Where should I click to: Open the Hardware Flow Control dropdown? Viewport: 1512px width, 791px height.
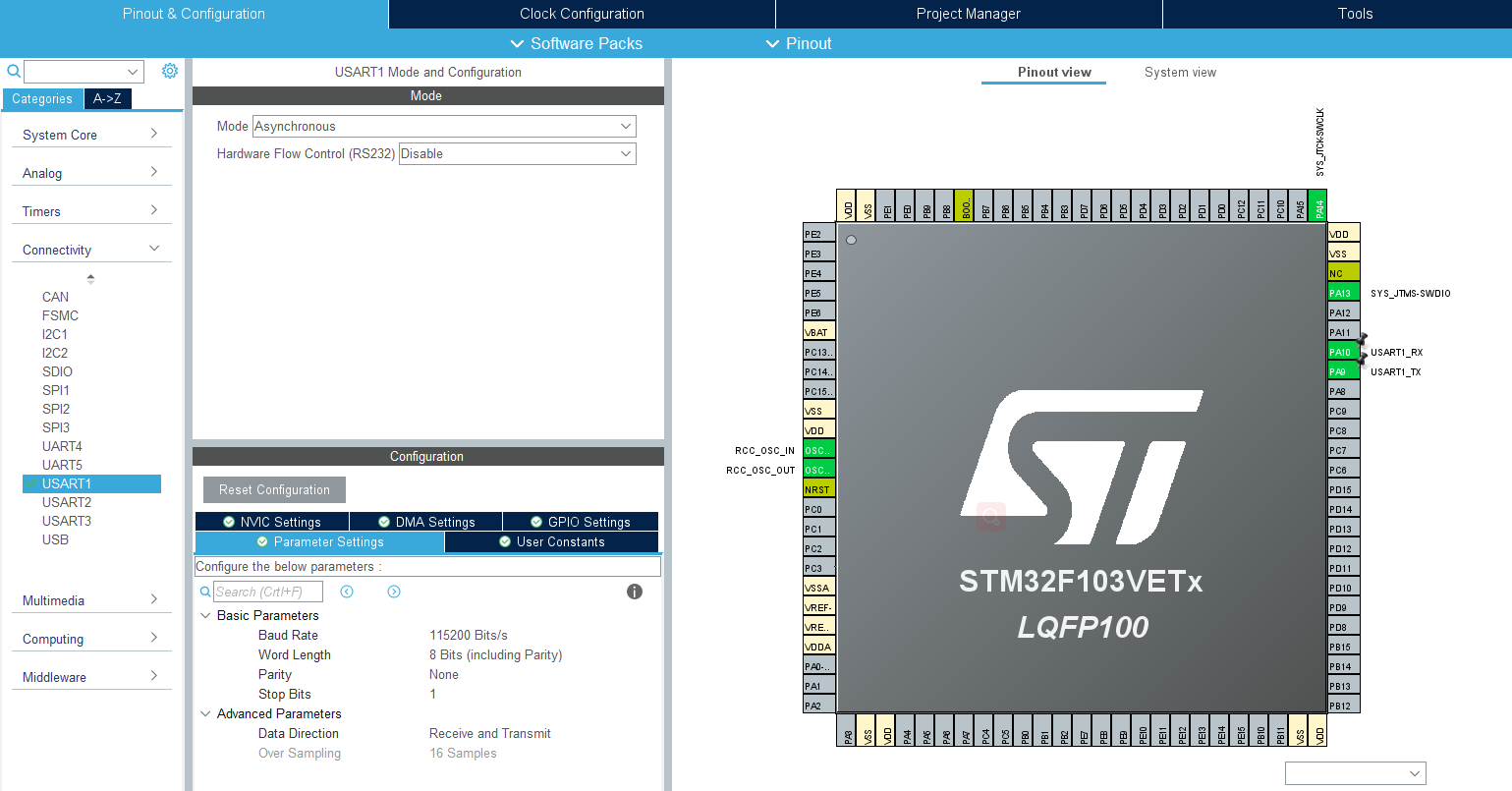518,153
